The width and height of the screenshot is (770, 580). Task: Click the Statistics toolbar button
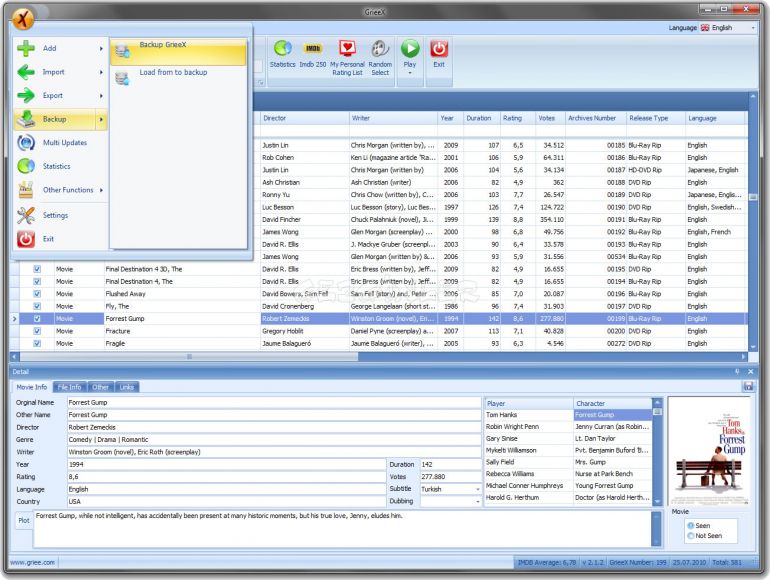pyautogui.click(x=282, y=55)
